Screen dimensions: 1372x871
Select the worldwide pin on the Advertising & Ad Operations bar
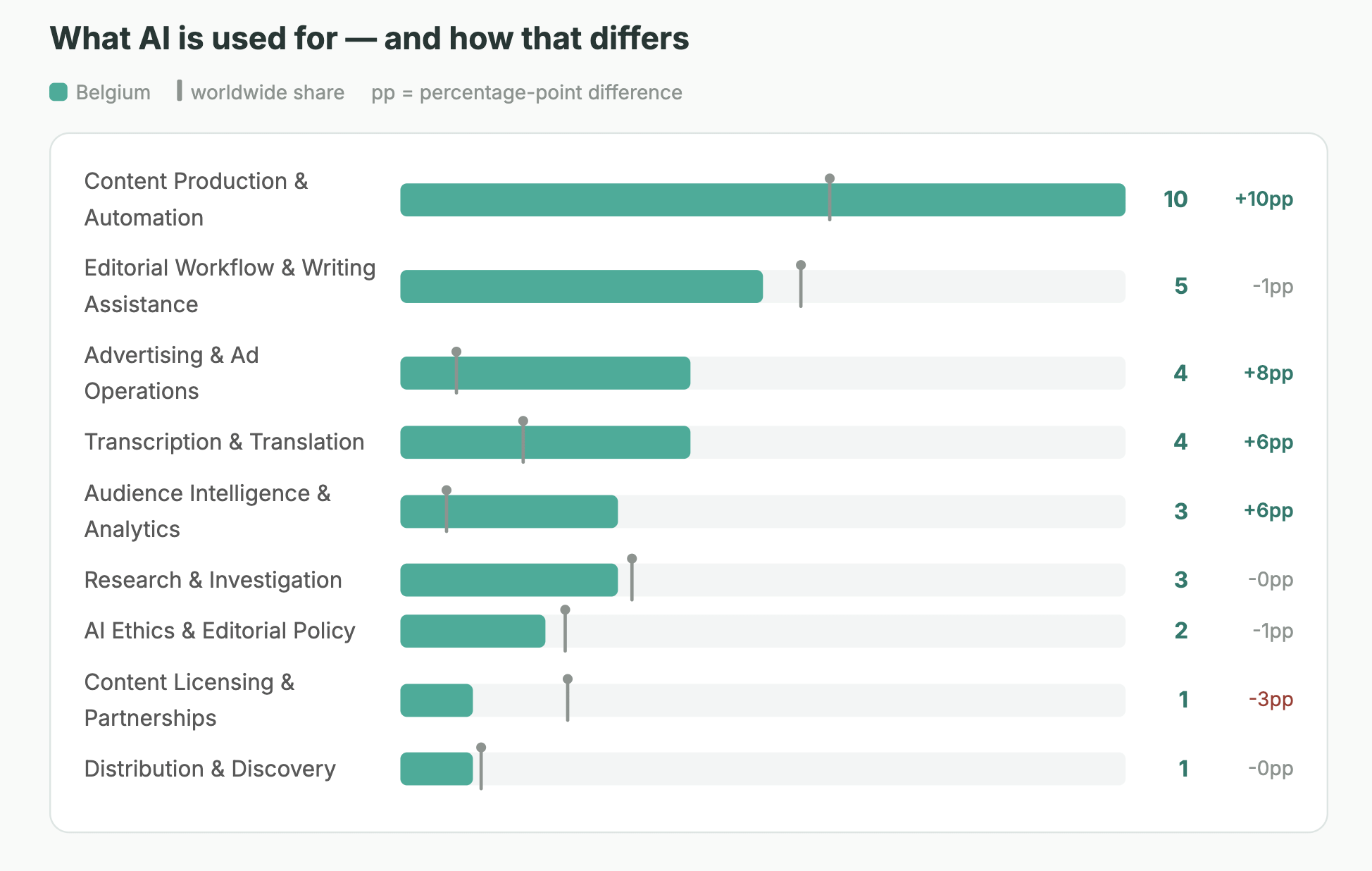tap(456, 371)
